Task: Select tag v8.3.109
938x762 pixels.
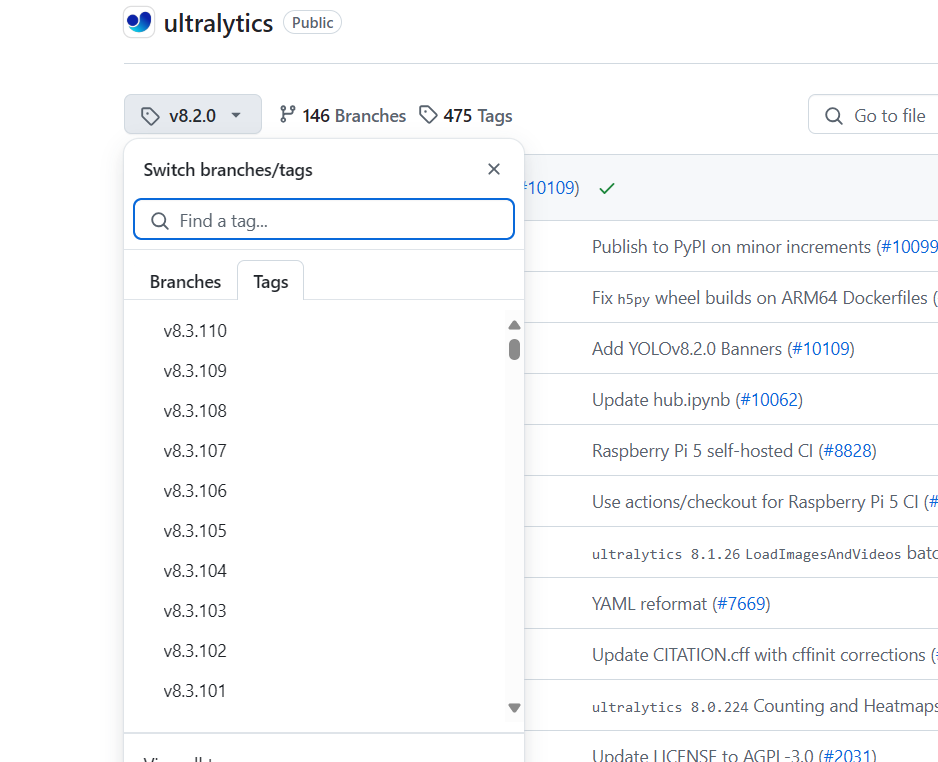Action: pyautogui.click(x=195, y=371)
